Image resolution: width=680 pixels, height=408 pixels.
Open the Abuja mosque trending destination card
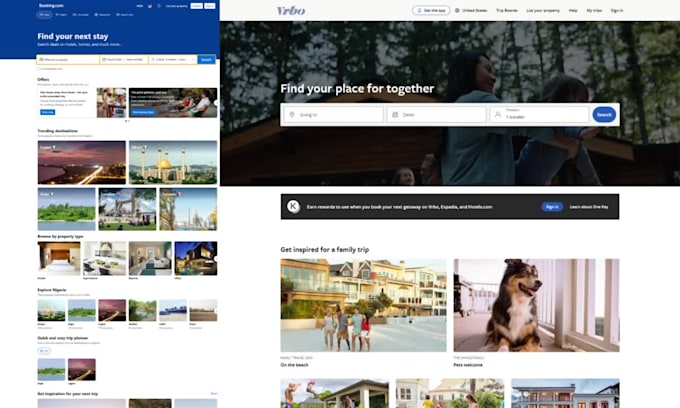point(173,163)
